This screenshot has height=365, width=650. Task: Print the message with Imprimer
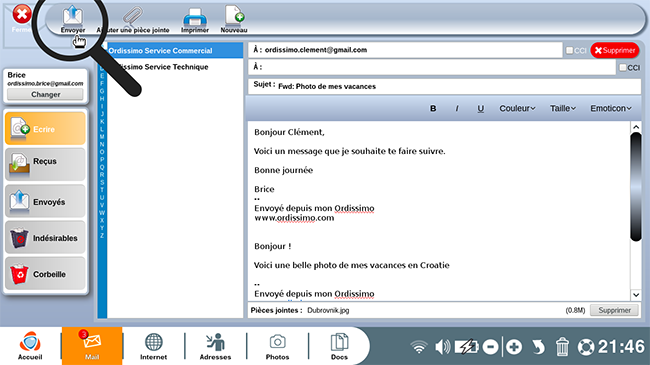(195, 20)
